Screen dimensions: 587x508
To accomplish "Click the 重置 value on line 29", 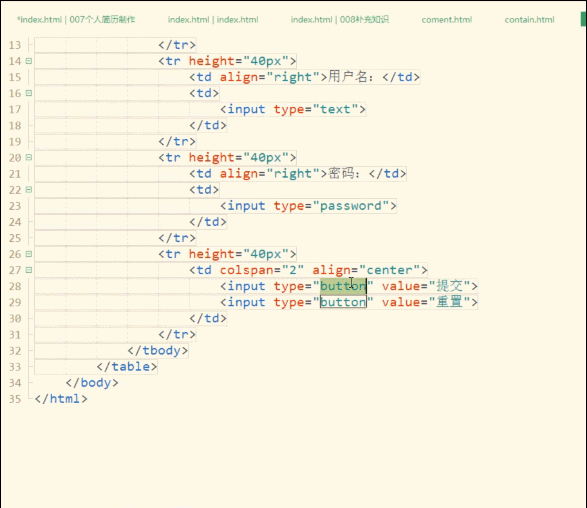I will pyautogui.click(x=449, y=302).
